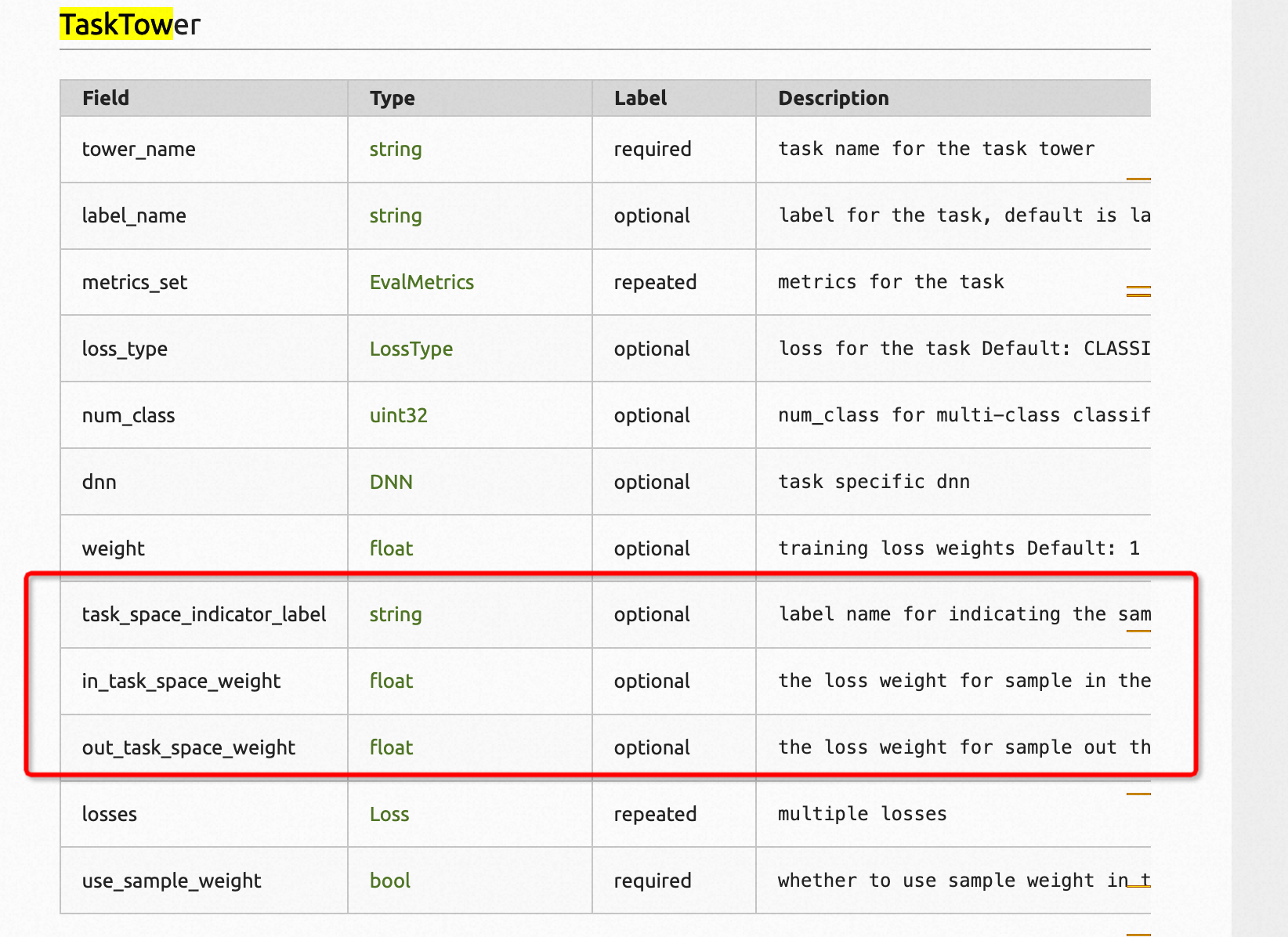
Task: Select 'training loss weights Default: 1' description
Action: click(x=959, y=548)
